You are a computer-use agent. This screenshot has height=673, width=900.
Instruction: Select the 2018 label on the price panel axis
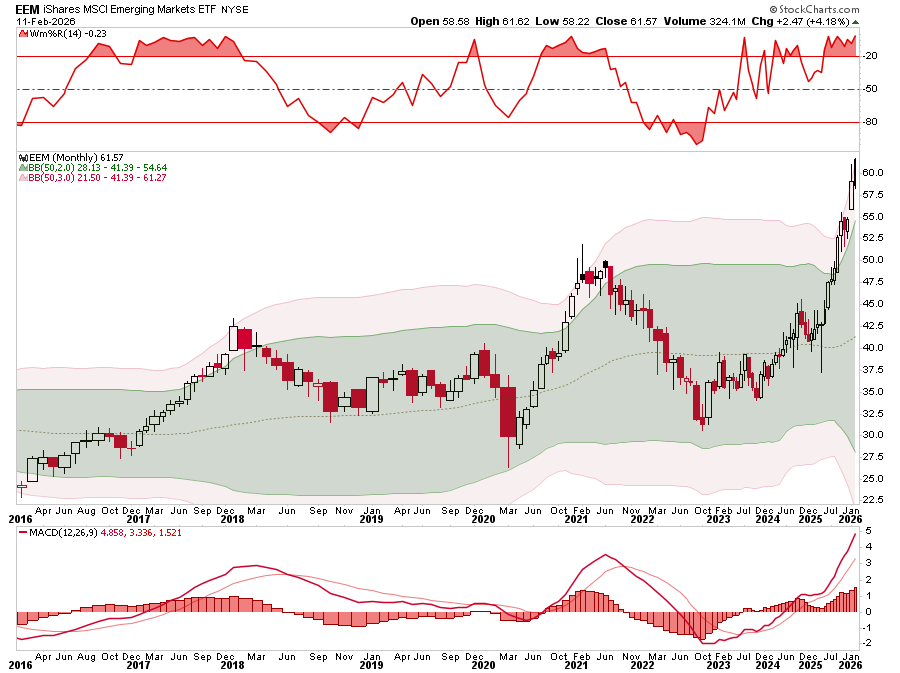point(232,519)
